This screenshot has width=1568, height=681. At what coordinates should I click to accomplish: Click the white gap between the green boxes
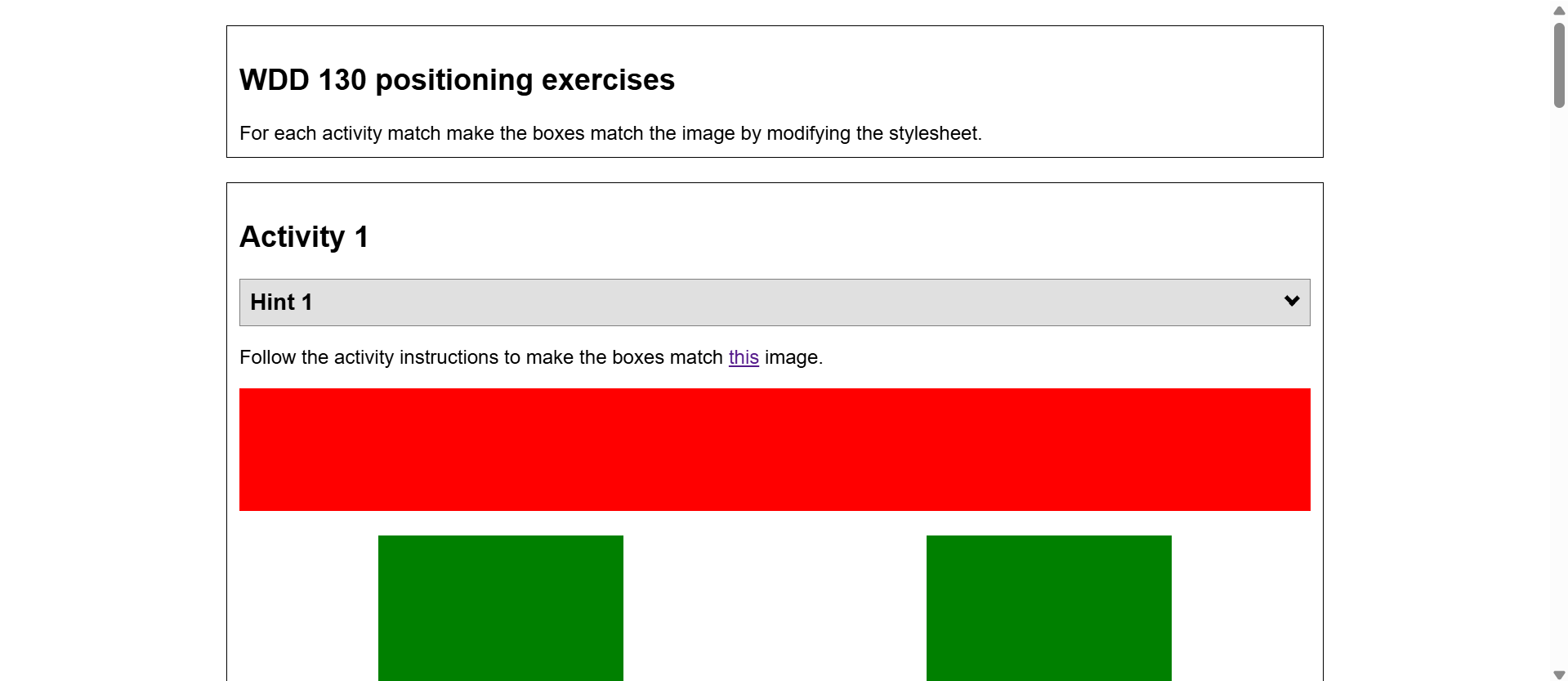pyautogui.click(x=774, y=607)
